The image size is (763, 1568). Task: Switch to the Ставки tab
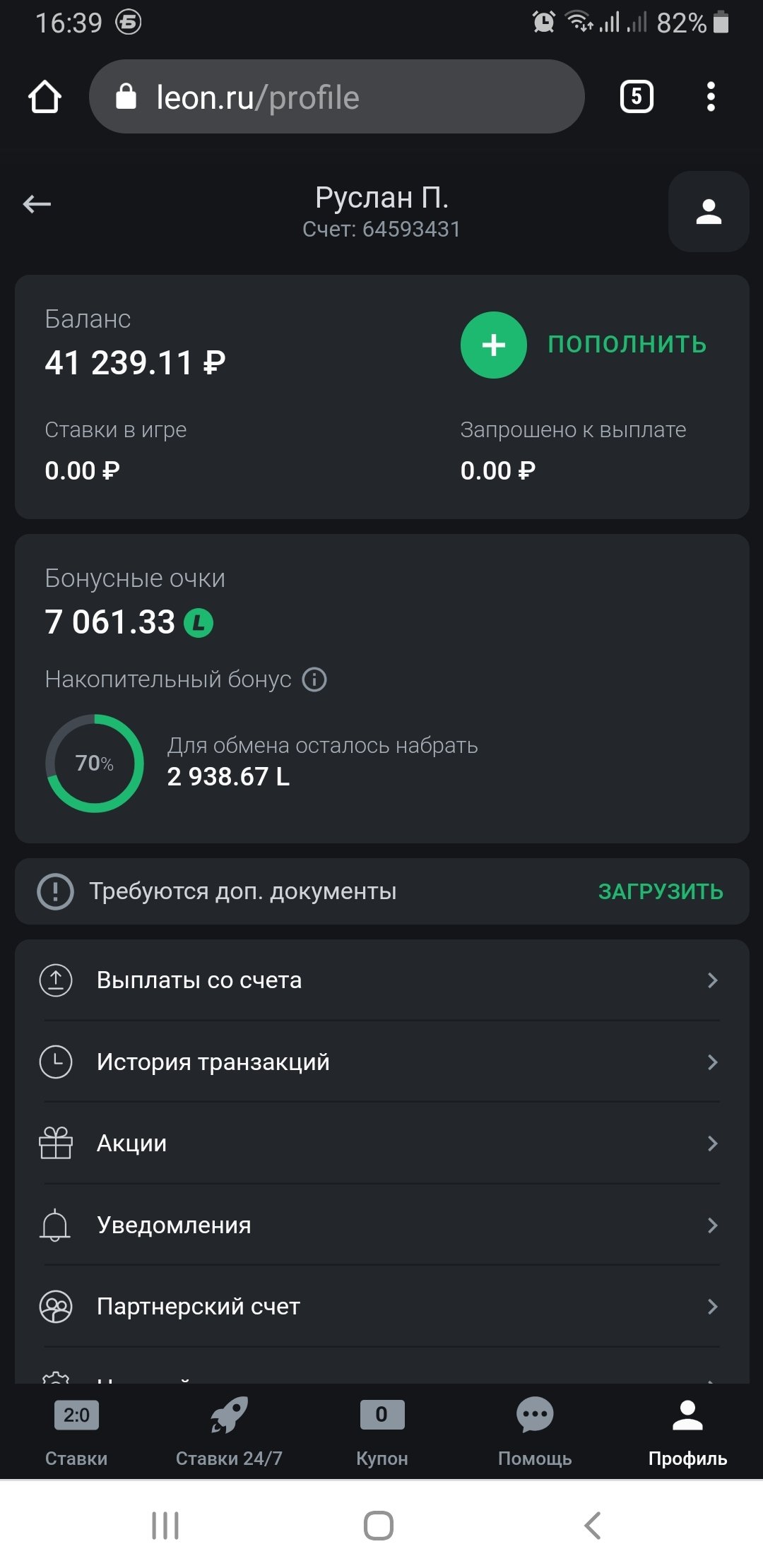pos(76,1430)
